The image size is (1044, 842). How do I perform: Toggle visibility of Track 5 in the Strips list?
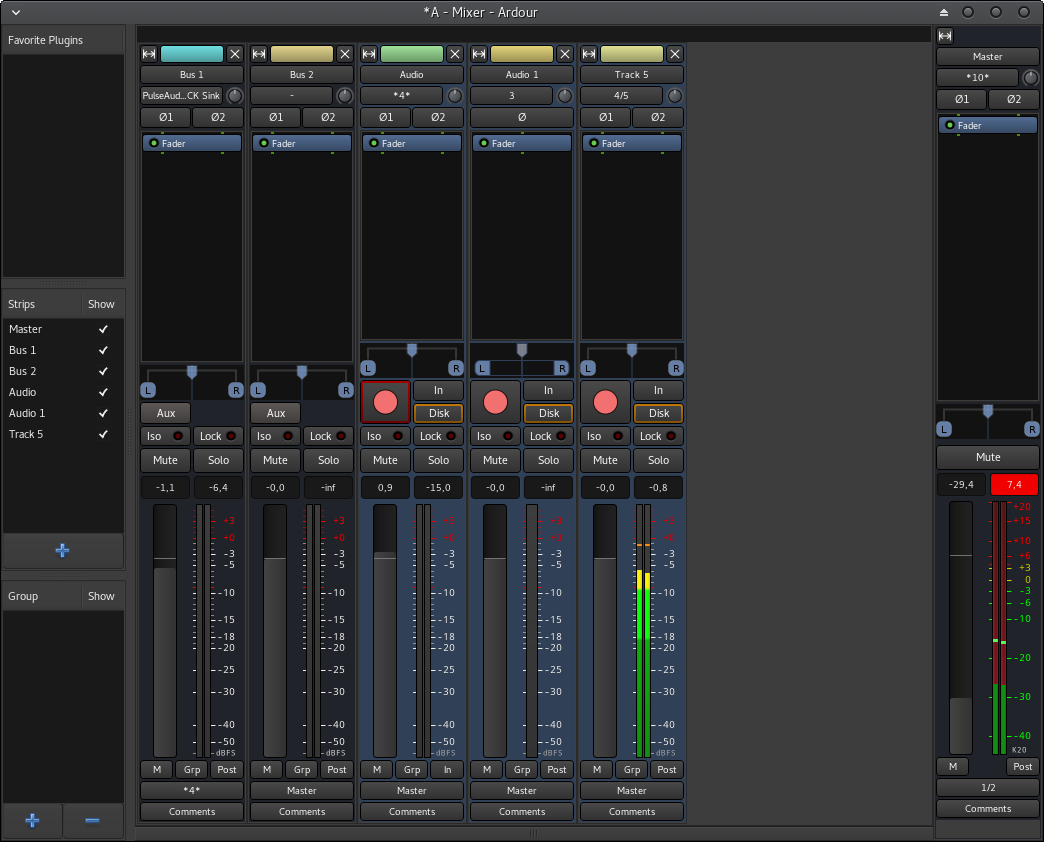[102, 434]
